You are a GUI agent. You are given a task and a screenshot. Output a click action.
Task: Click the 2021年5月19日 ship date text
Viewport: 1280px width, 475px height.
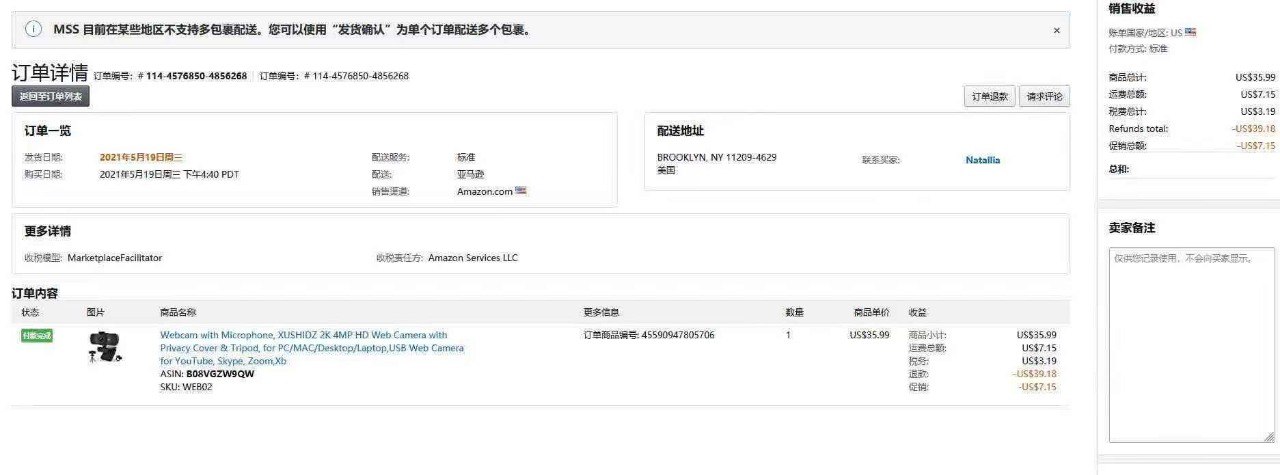click(141, 157)
